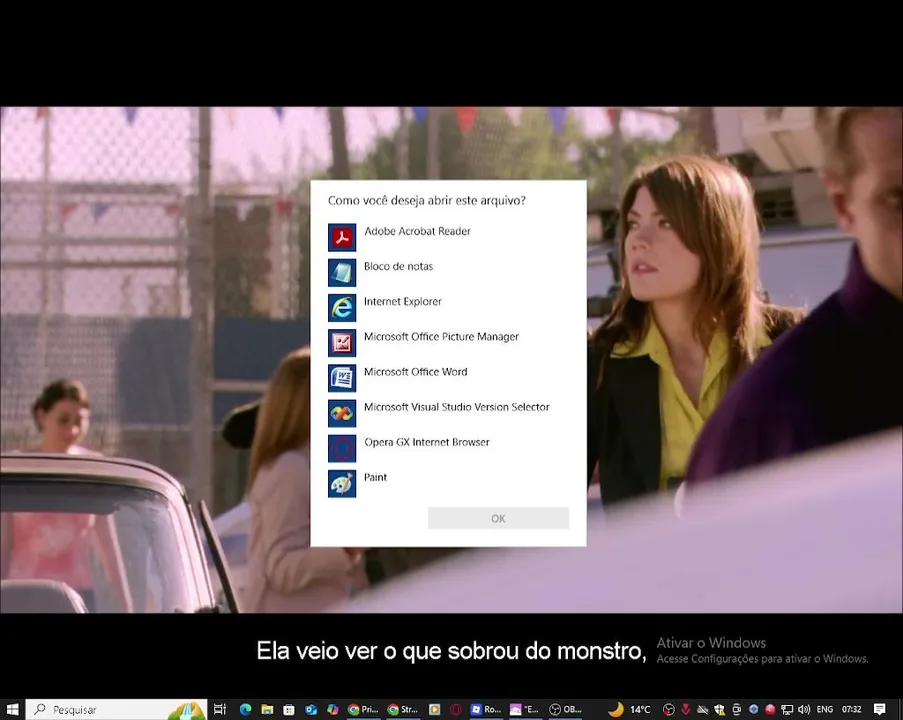Open Microsoft Store from the taskbar
This screenshot has width=903, height=720.
pyautogui.click(x=289, y=709)
